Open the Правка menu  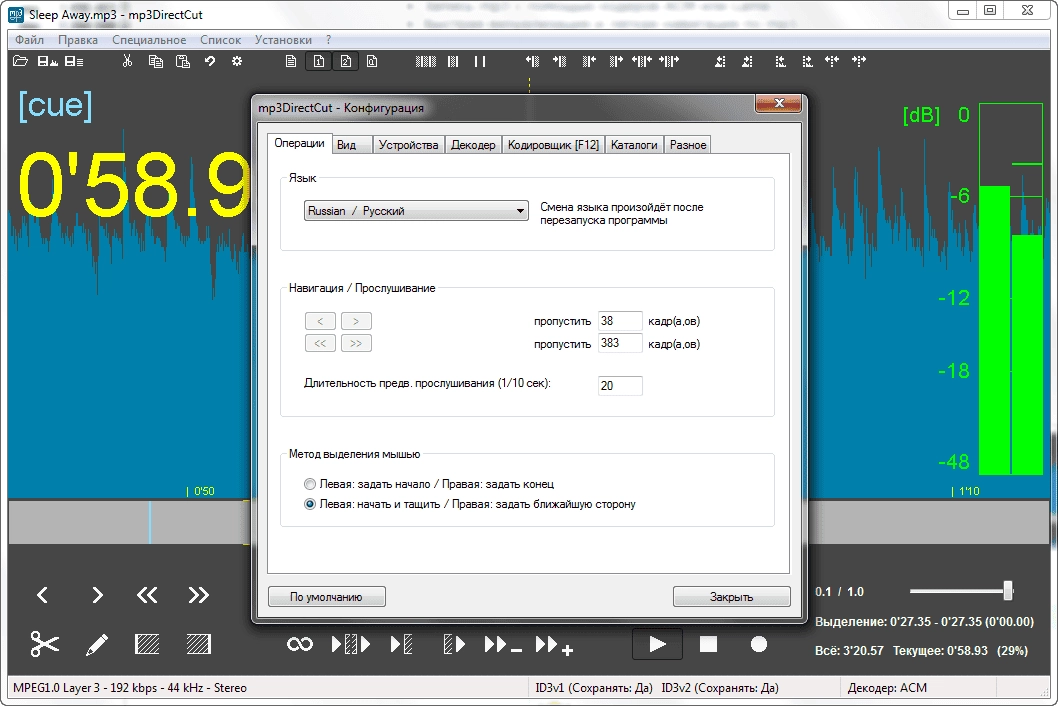[78, 40]
